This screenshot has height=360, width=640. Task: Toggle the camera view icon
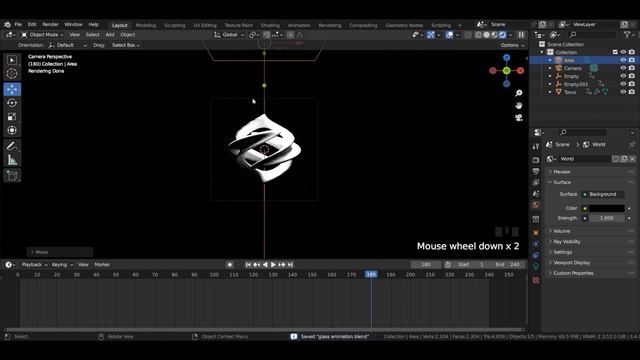tap(519, 118)
